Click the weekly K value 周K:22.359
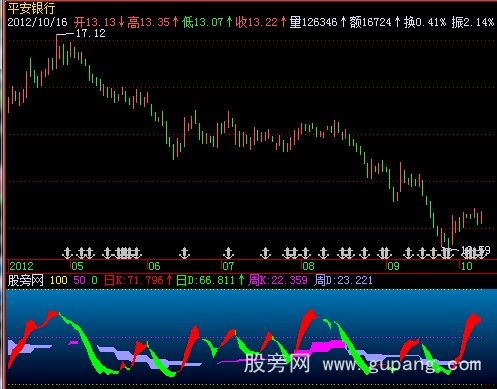This screenshot has height=389, width=497. pyautogui.click(x=278, y=280)
